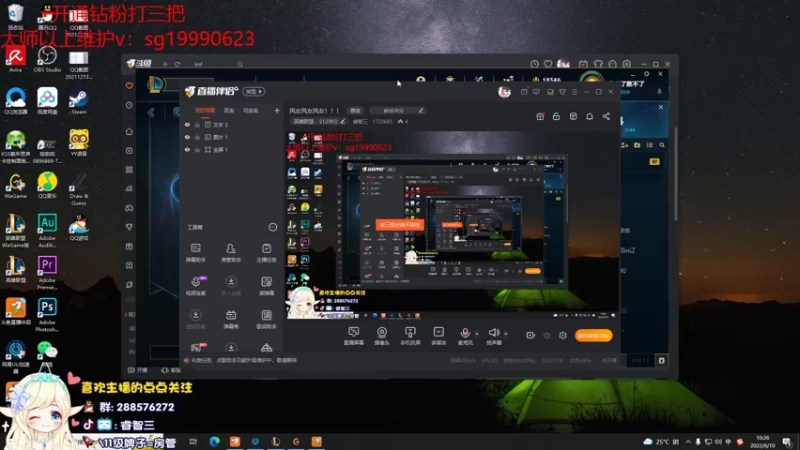The image size is (800, 450).
Task: Open Steam desktop shortcut
Action: 79,102
